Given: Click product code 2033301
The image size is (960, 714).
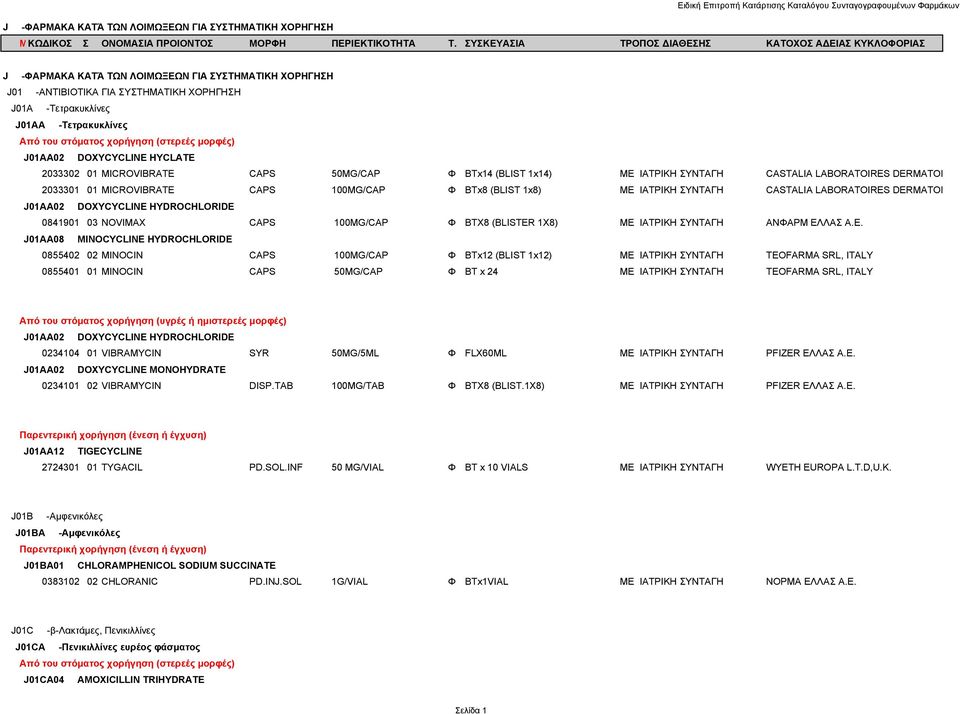Looking at the screenshot, I should tap(60, 190).
